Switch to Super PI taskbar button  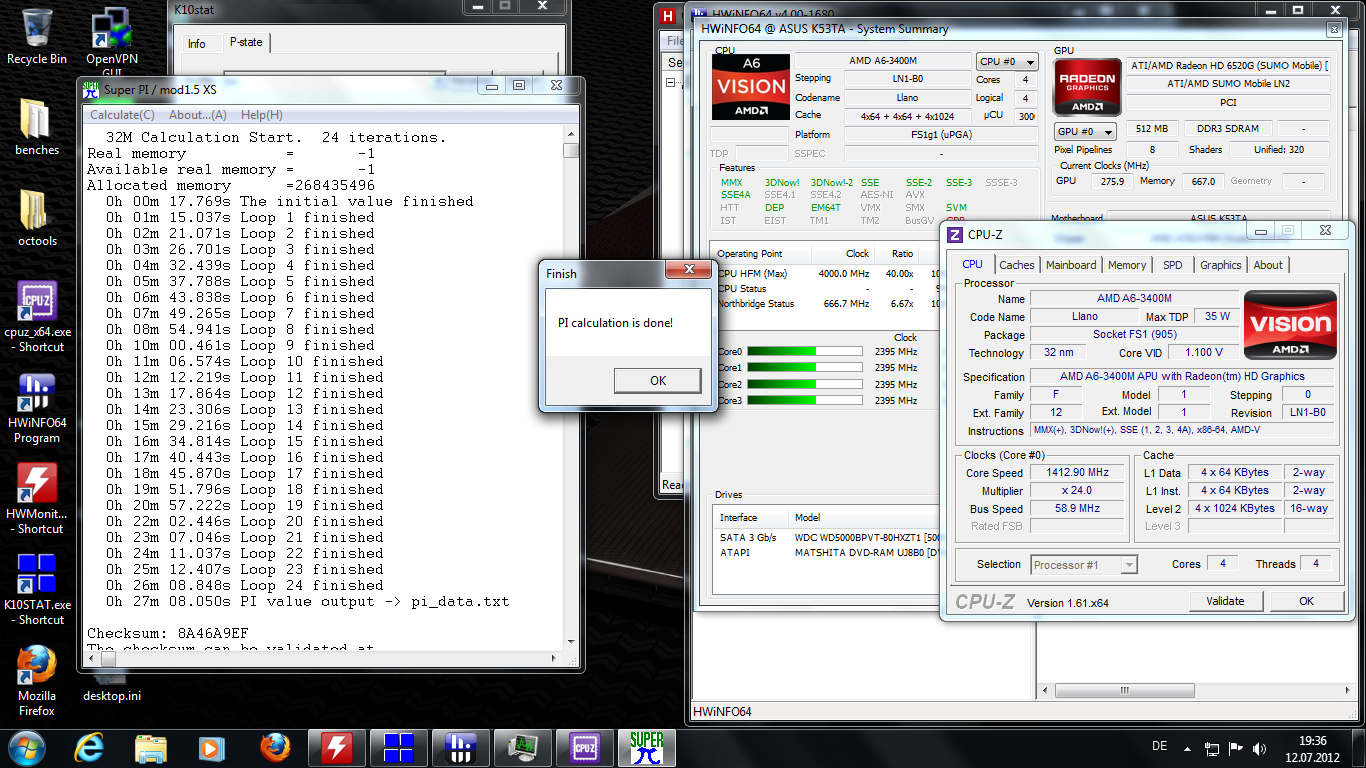[x=647, y=747]
